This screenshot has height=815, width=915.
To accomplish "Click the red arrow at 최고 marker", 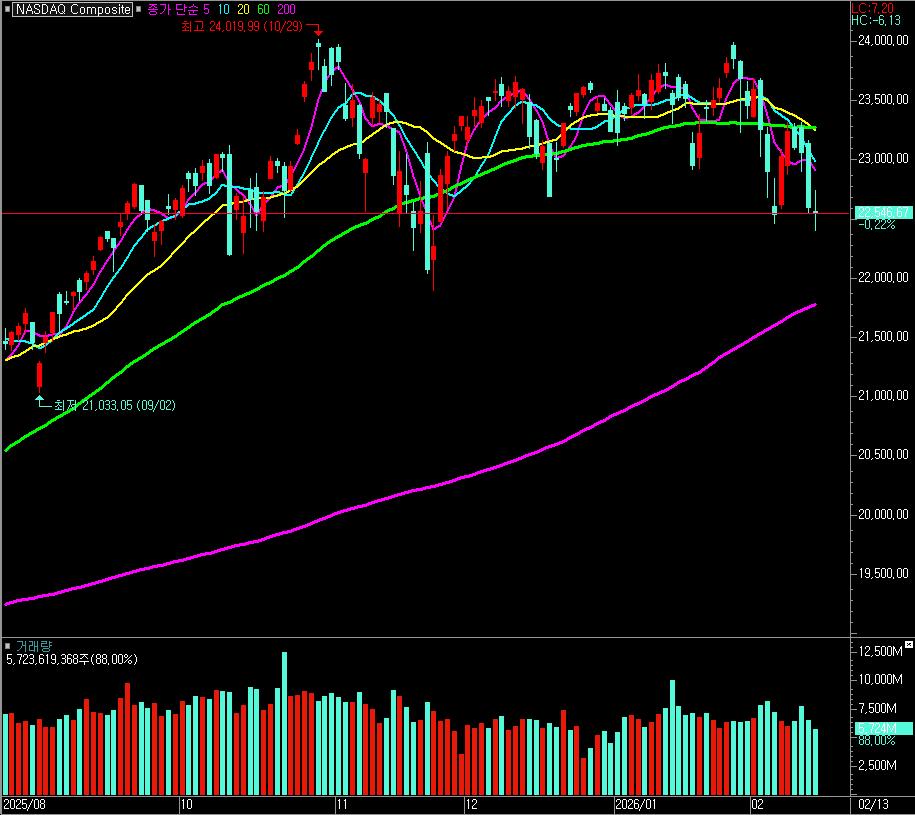I will point(315,30).
